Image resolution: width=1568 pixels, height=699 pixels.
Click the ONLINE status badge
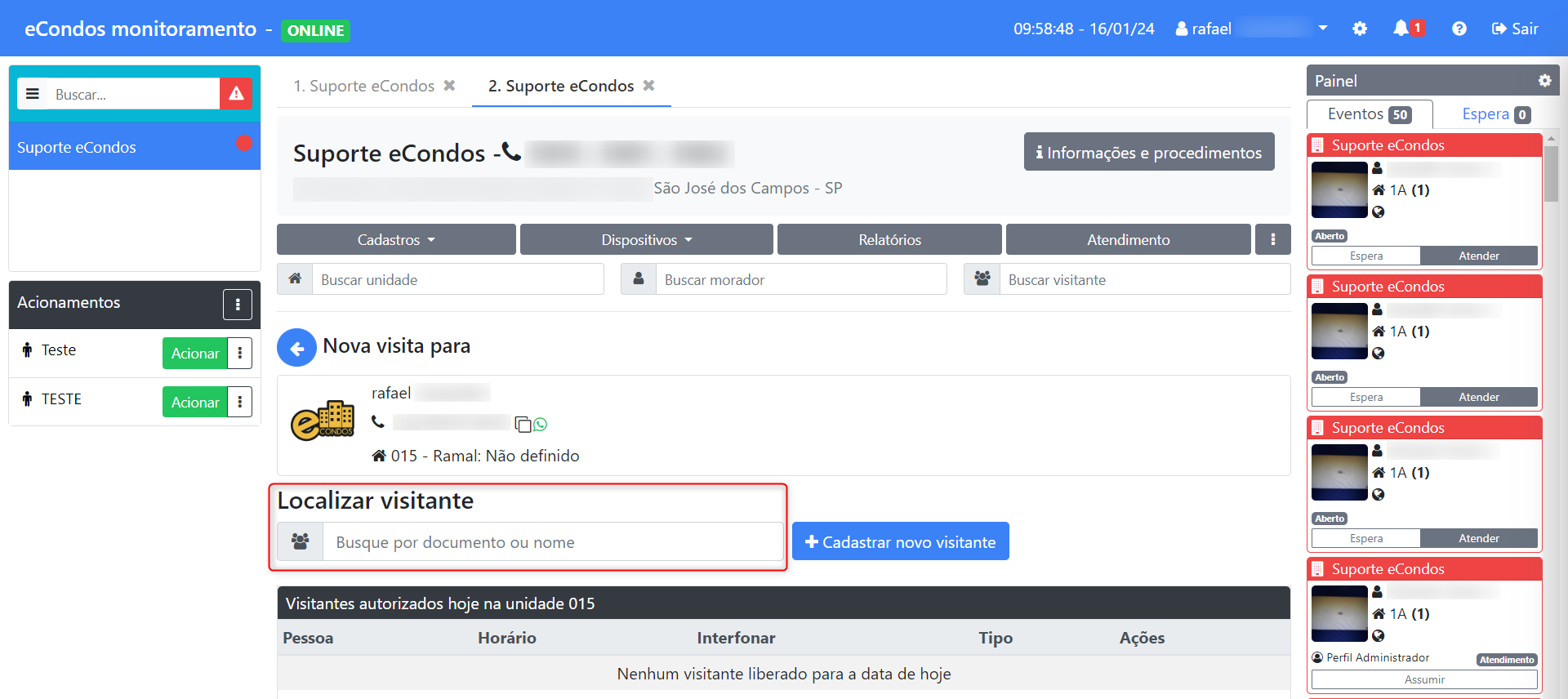(x=315, y=30)
